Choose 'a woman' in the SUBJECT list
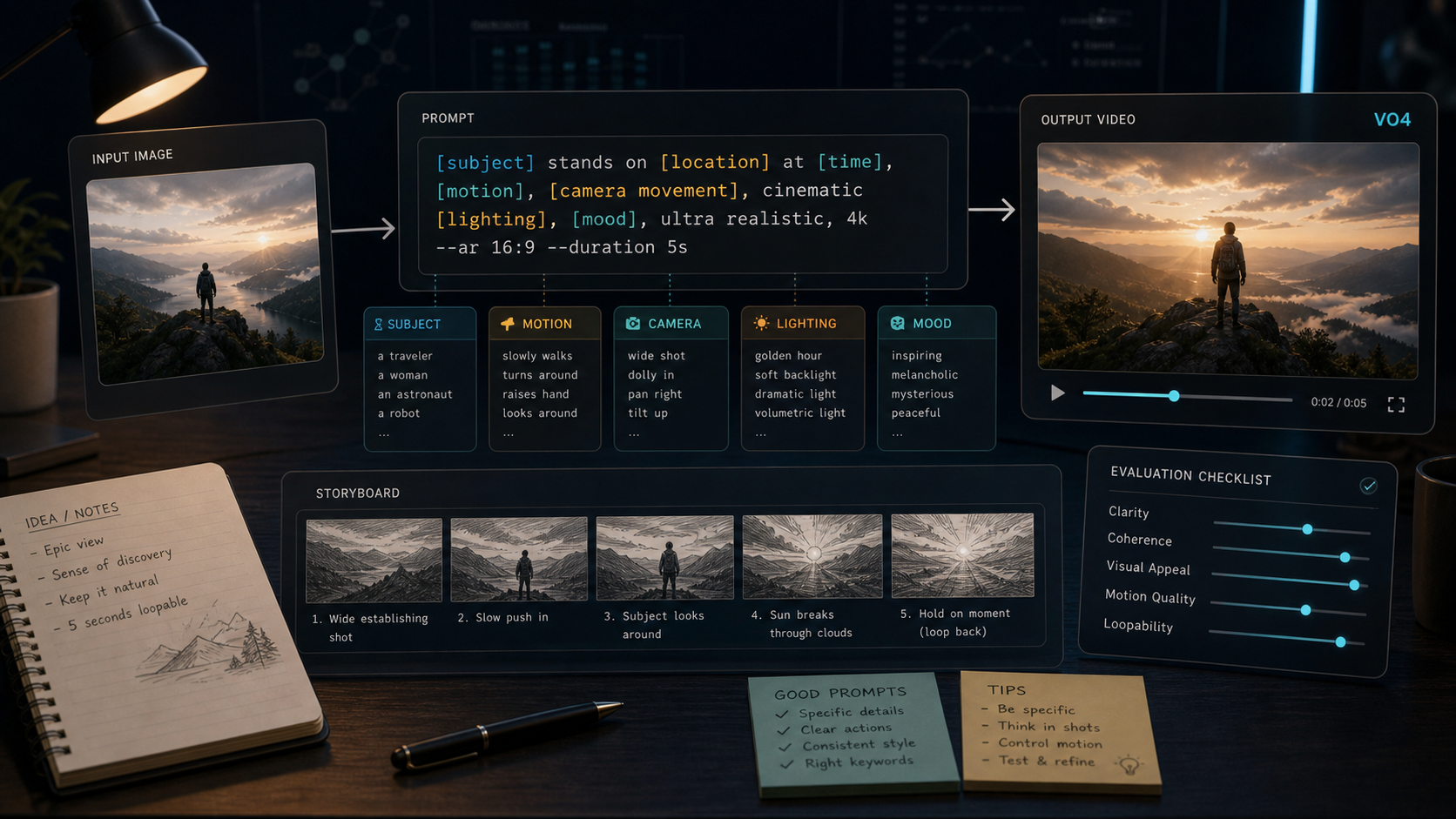The image size is (1456, 819). click(402, 375)
